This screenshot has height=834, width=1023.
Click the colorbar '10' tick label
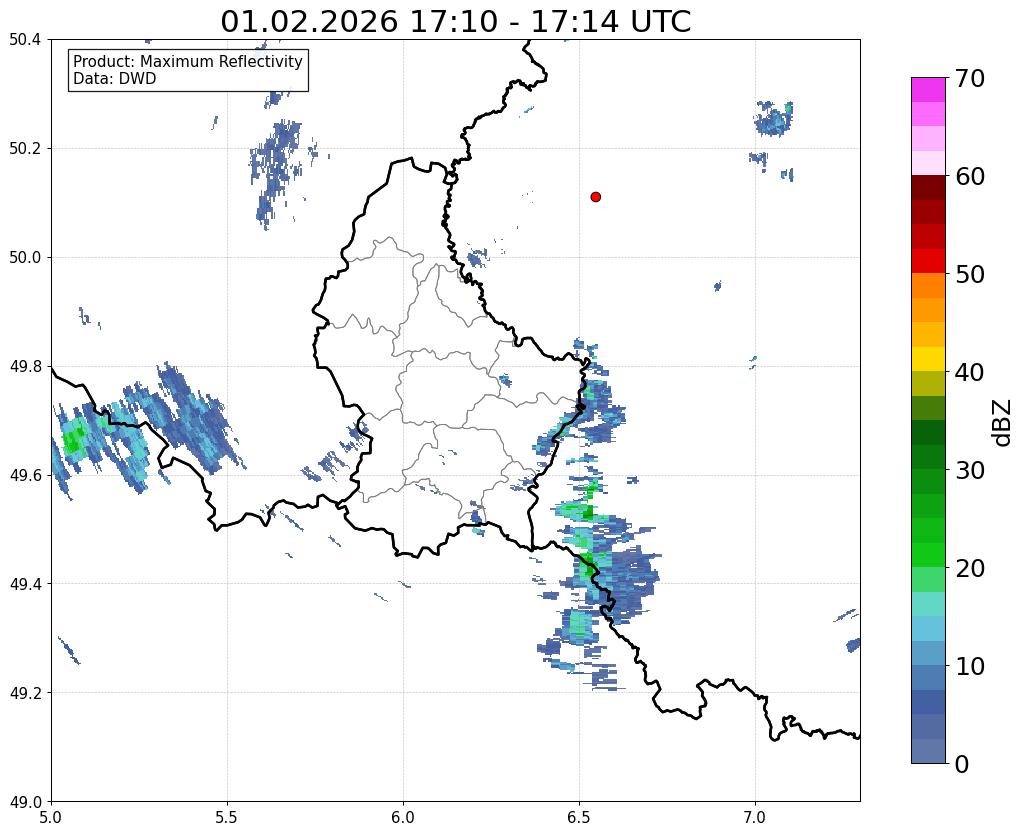(970, 666)
